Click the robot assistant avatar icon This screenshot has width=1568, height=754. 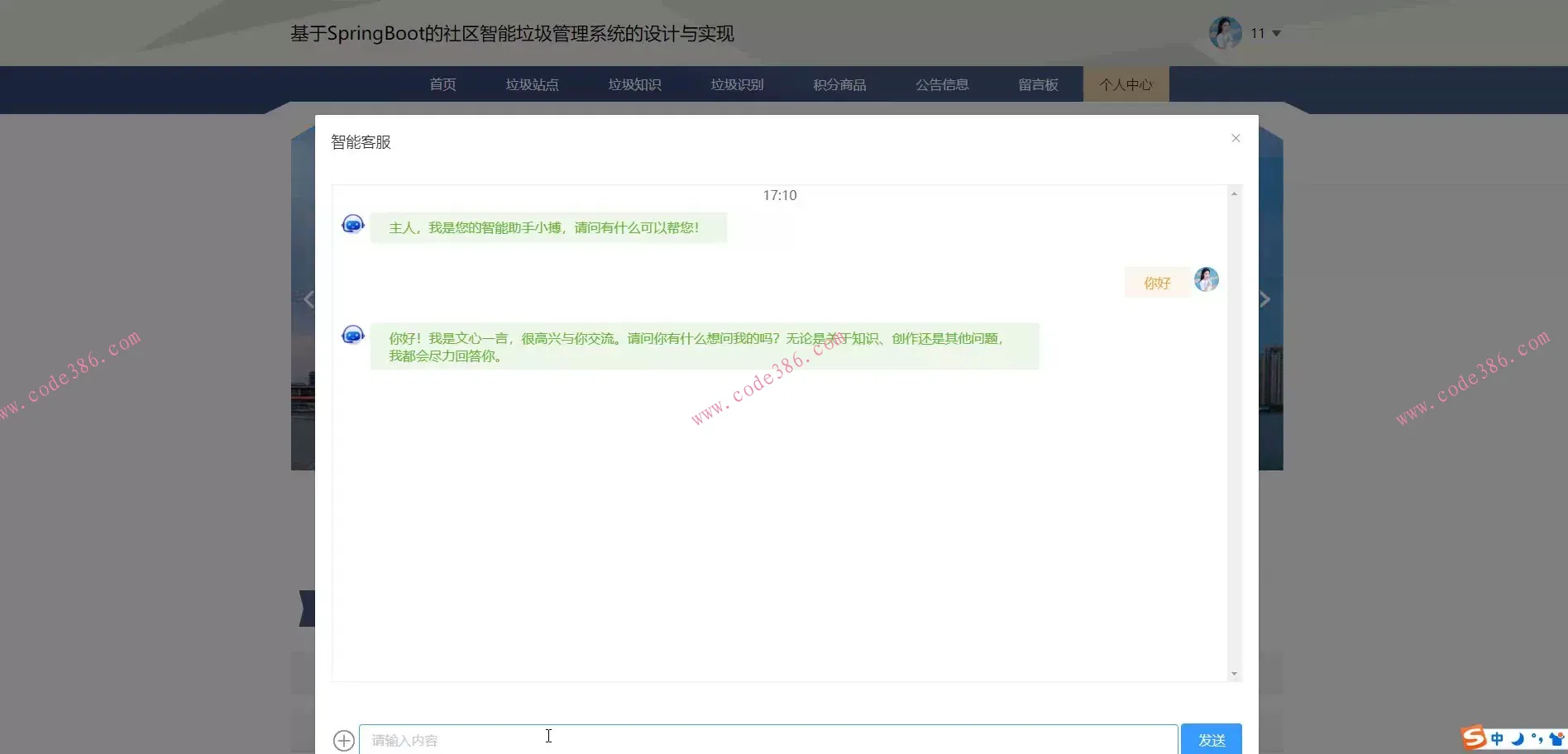click(x=353, y=223)
